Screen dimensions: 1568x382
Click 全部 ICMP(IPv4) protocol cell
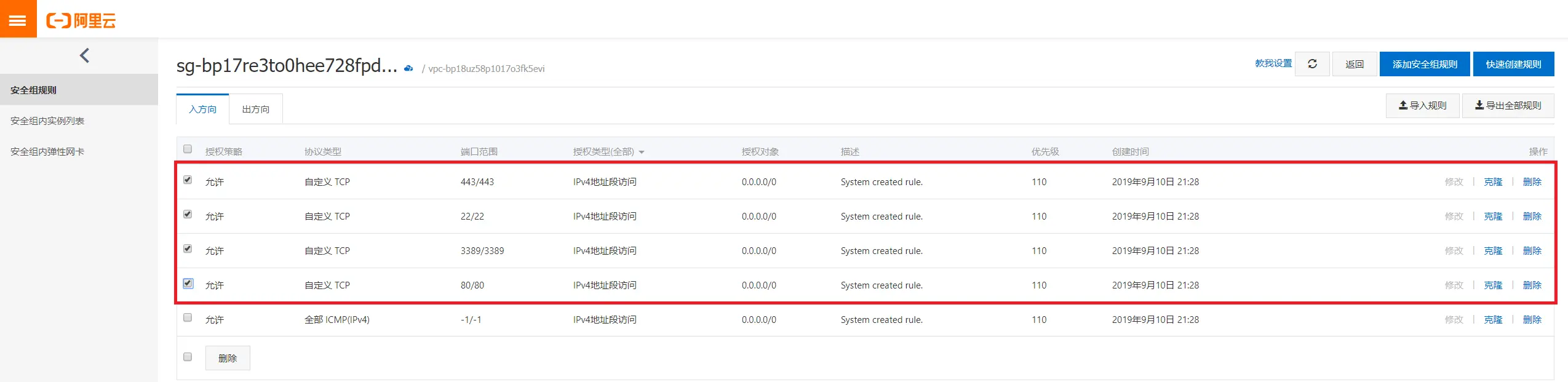coord(337,319)
